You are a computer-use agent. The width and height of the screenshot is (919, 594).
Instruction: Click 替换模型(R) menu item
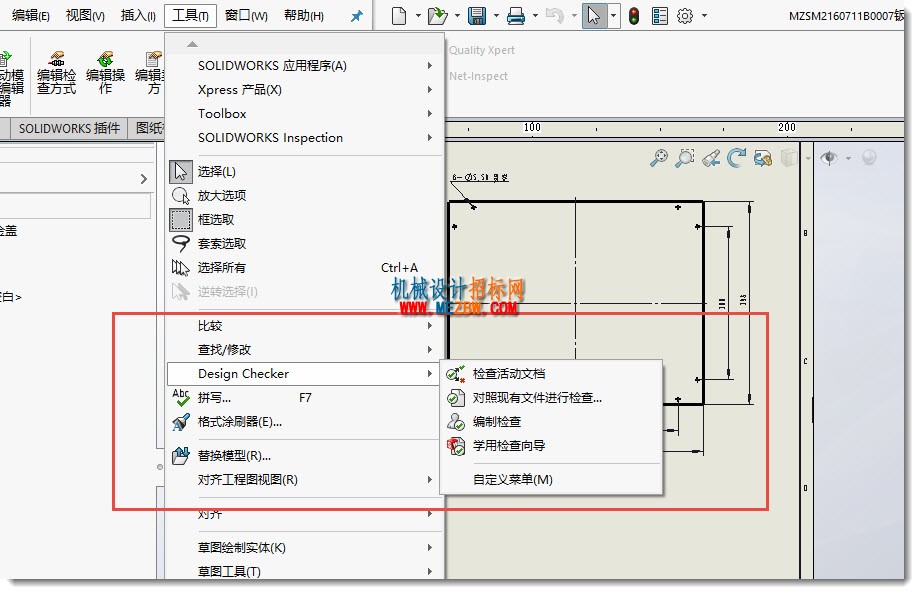pos(304,455)
